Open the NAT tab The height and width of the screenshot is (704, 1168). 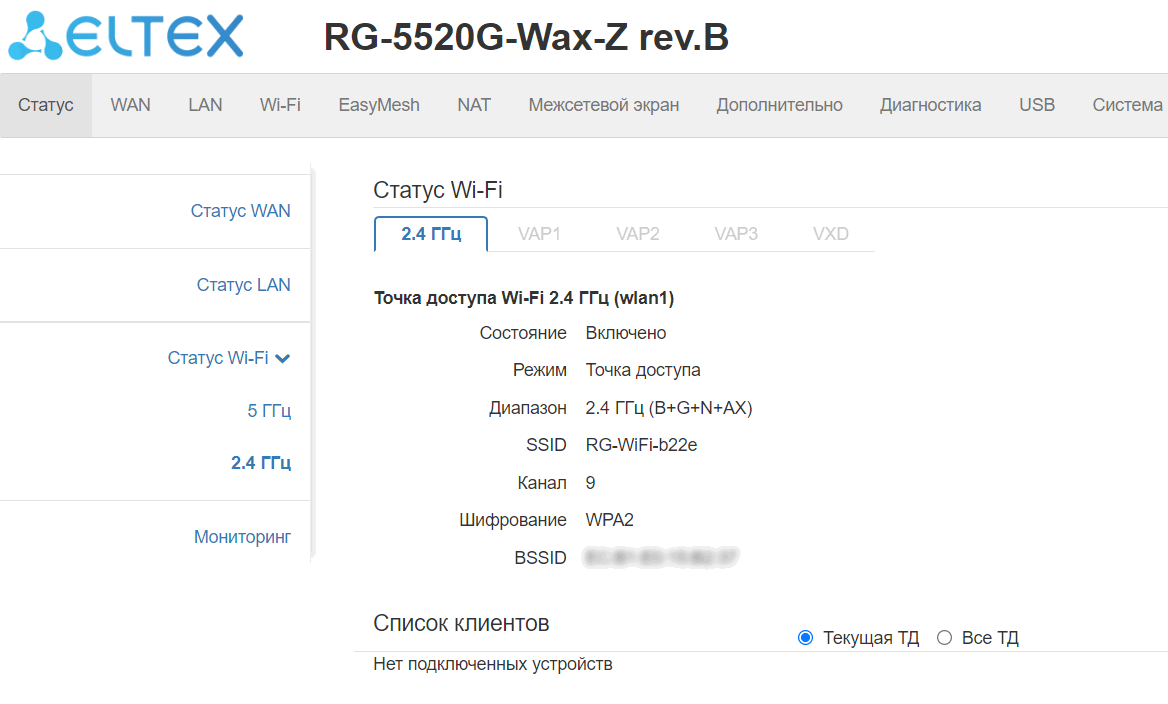pos(474,105)
